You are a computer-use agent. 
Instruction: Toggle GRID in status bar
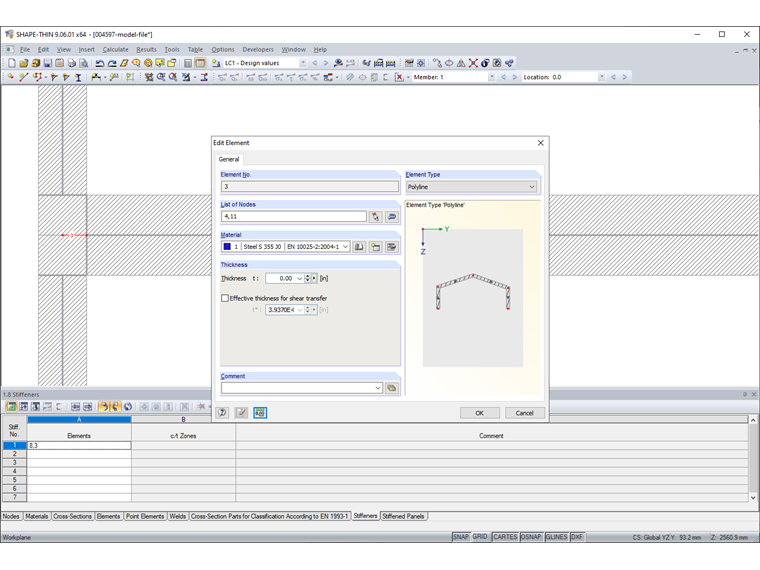(480, 537)
